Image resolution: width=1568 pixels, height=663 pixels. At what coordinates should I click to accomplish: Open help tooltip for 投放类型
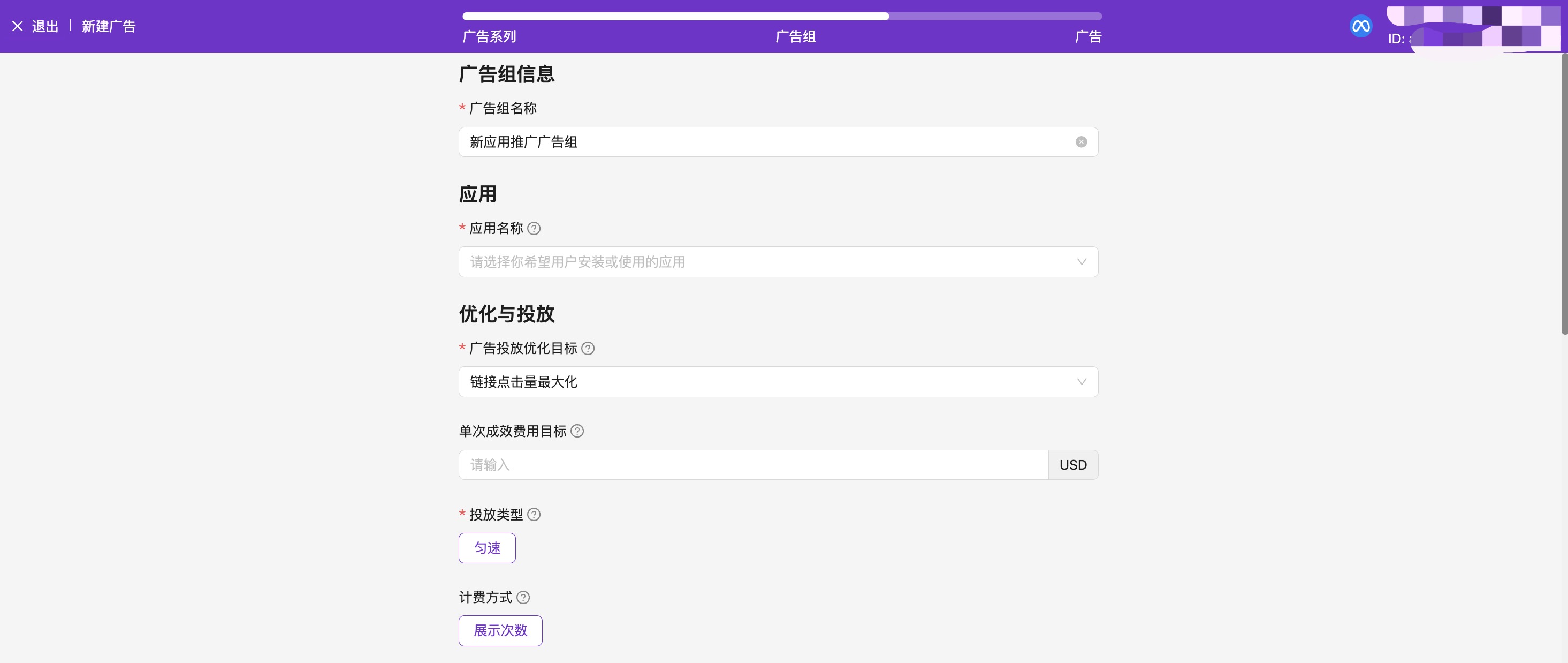tap(534, 515)
